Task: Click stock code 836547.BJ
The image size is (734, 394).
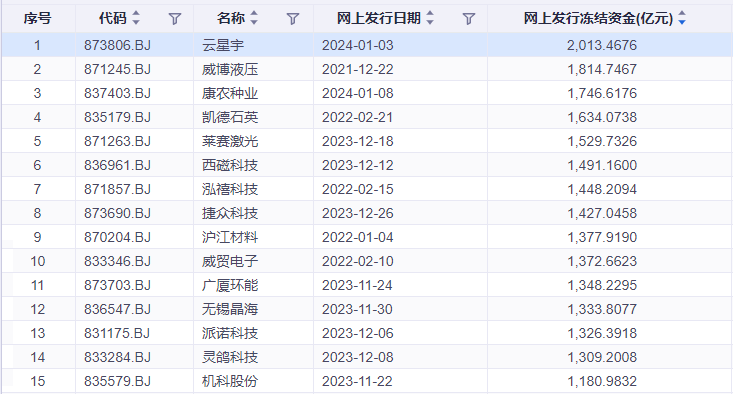Action: 117,309
